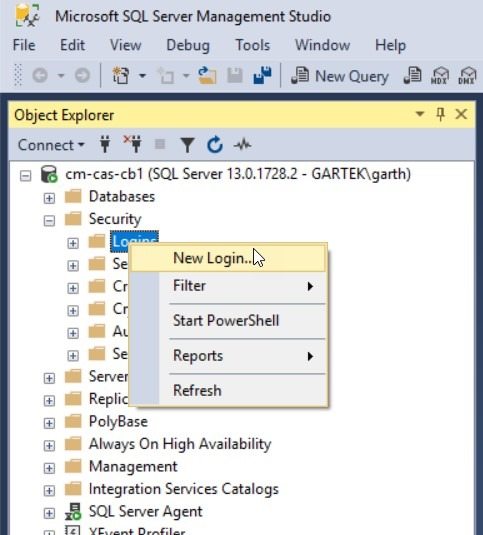Screen dimensions: 483x535
Task: Click the Analysis Services DMX Query icon
Action: (467, 75)
